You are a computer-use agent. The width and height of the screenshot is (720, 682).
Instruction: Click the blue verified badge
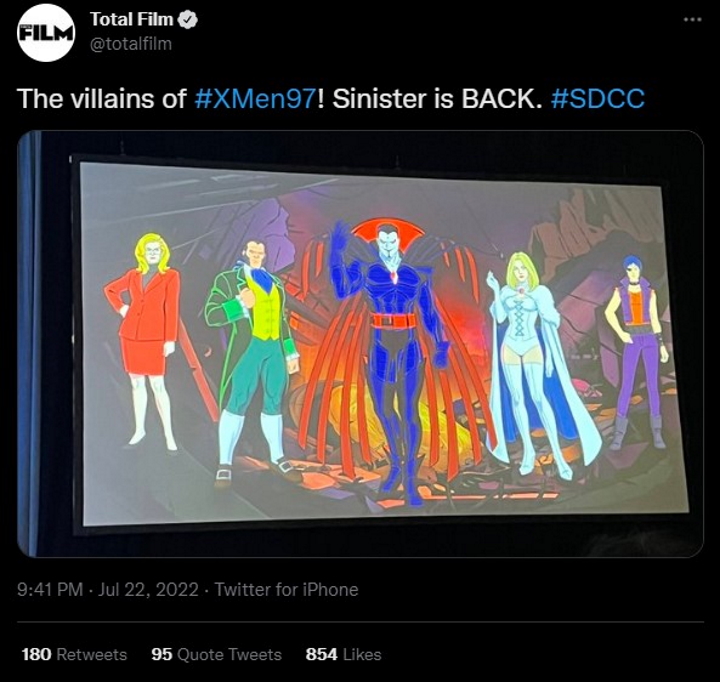pos(185,21)
